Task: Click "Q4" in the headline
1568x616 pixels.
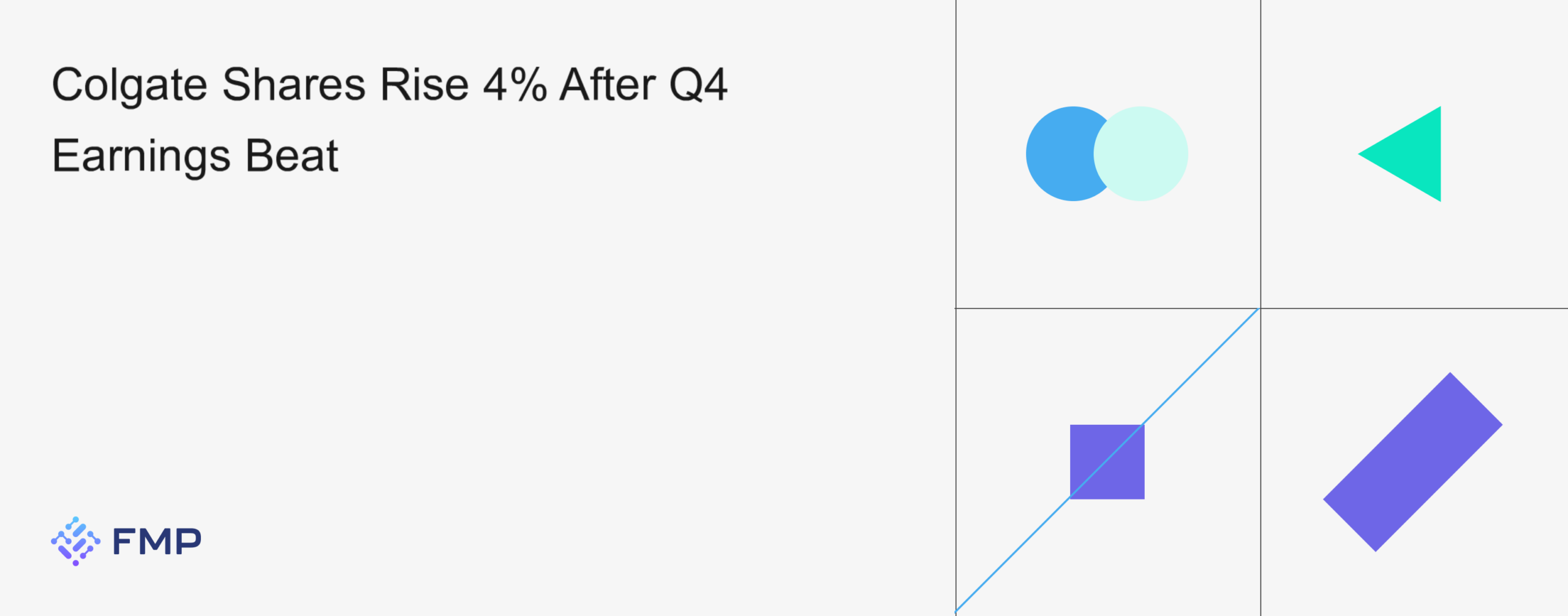Action: 698,85
